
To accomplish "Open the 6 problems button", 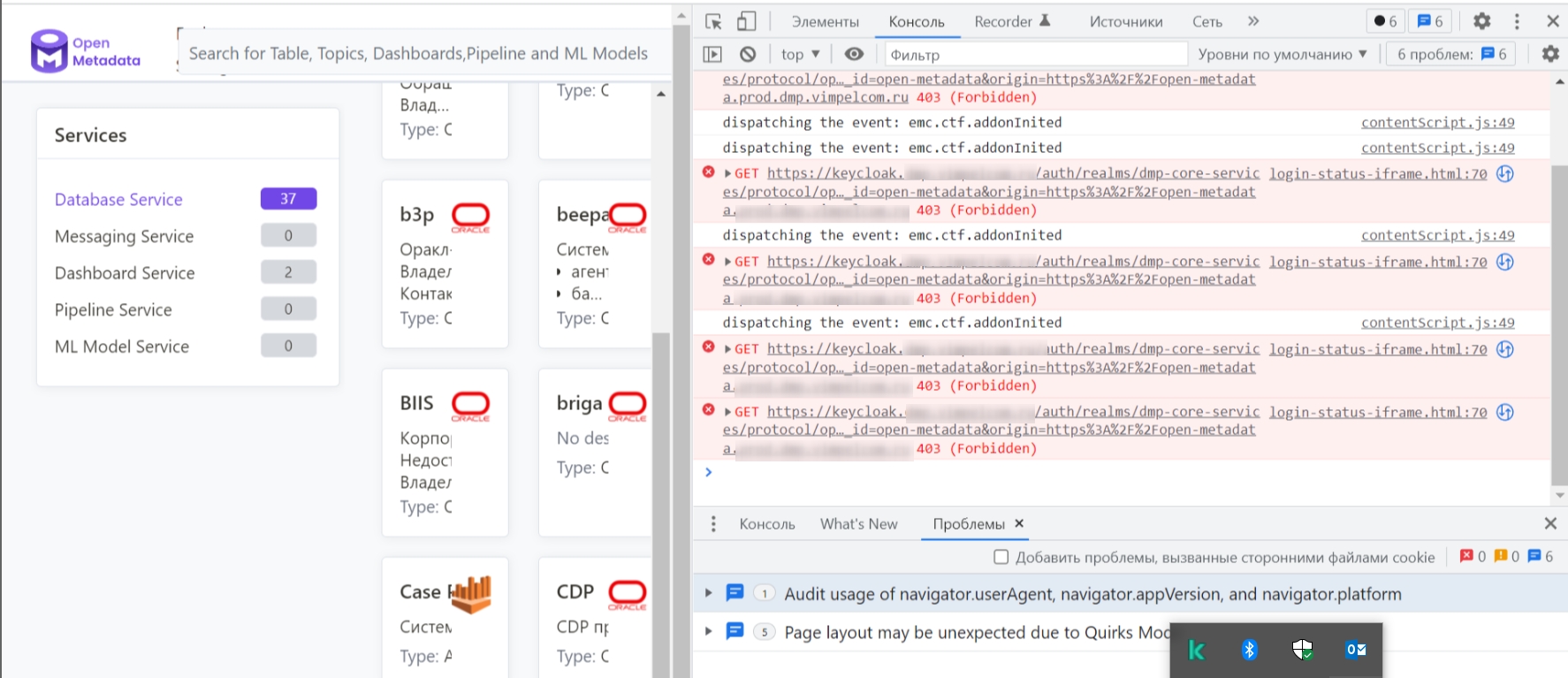I will [x=1451, y=54].
